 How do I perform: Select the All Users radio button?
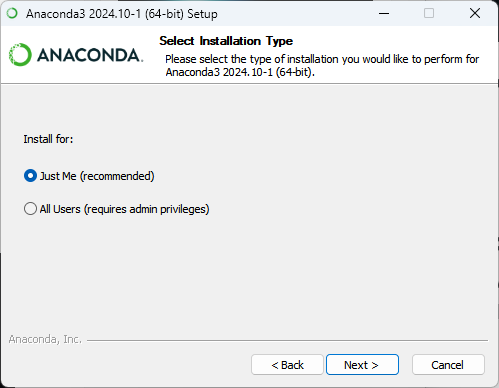[30, 209]
